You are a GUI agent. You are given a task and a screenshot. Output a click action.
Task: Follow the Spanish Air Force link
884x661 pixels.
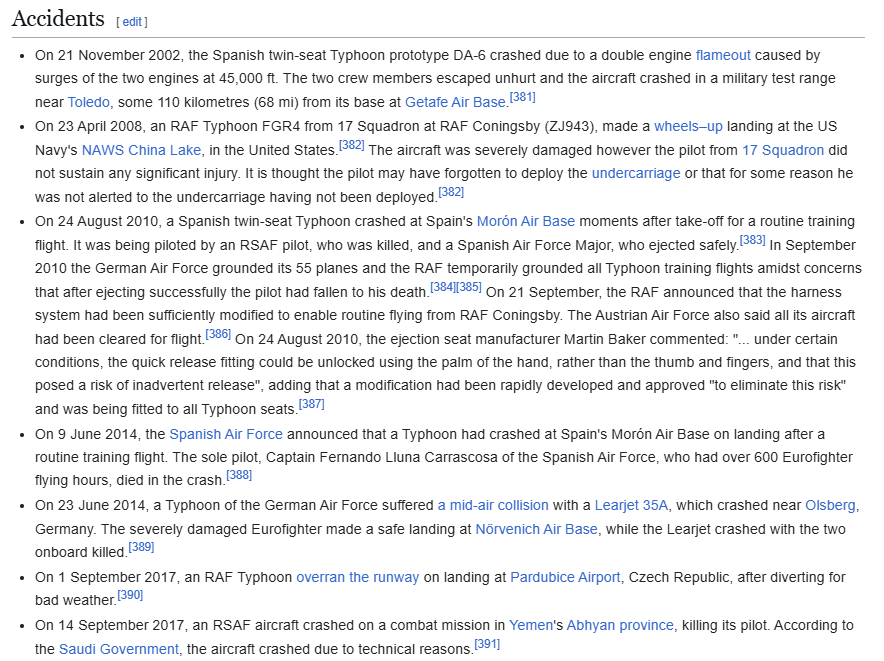coord(226,434)
